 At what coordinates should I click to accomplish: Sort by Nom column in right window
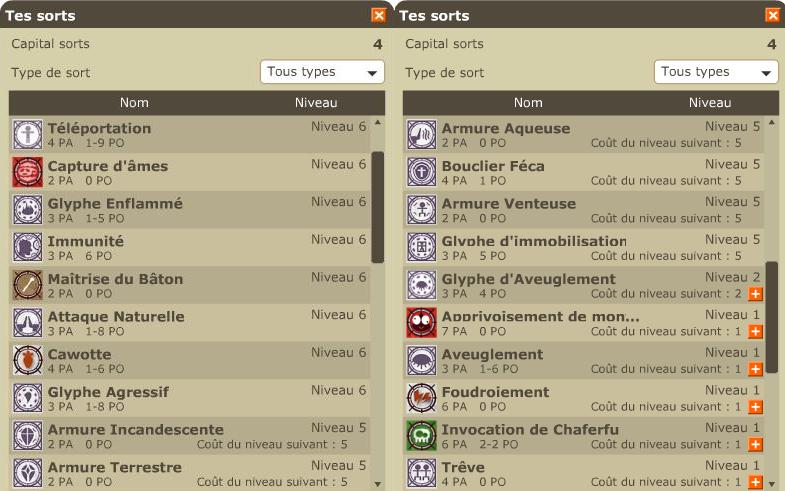pos(528,103)
